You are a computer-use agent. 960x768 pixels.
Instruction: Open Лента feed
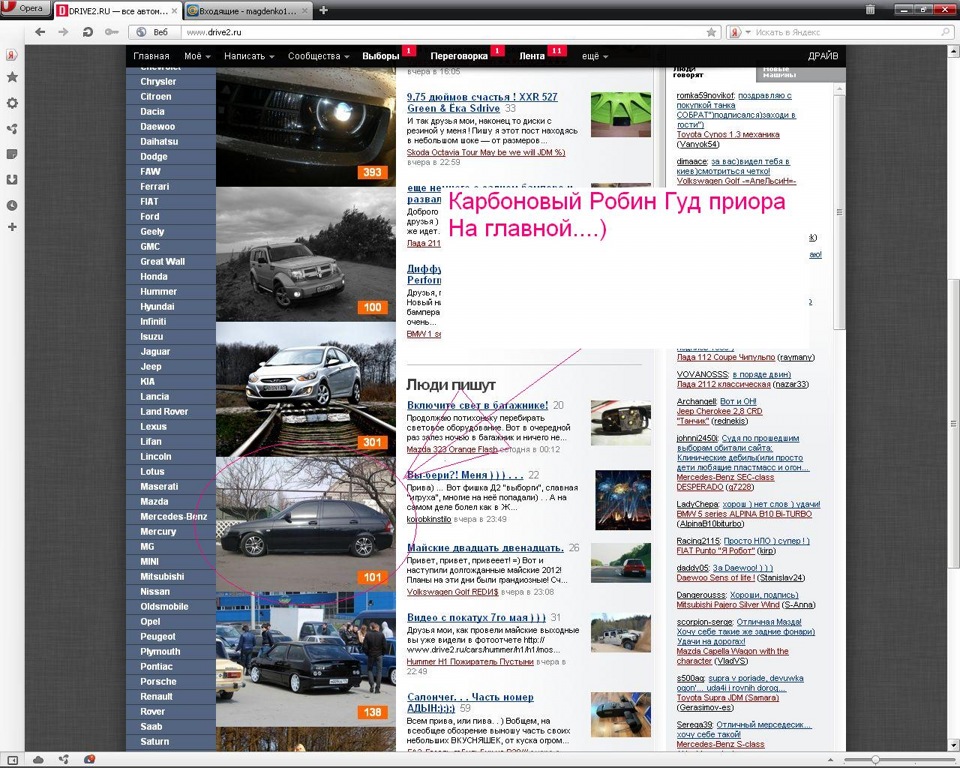point(531,56)
